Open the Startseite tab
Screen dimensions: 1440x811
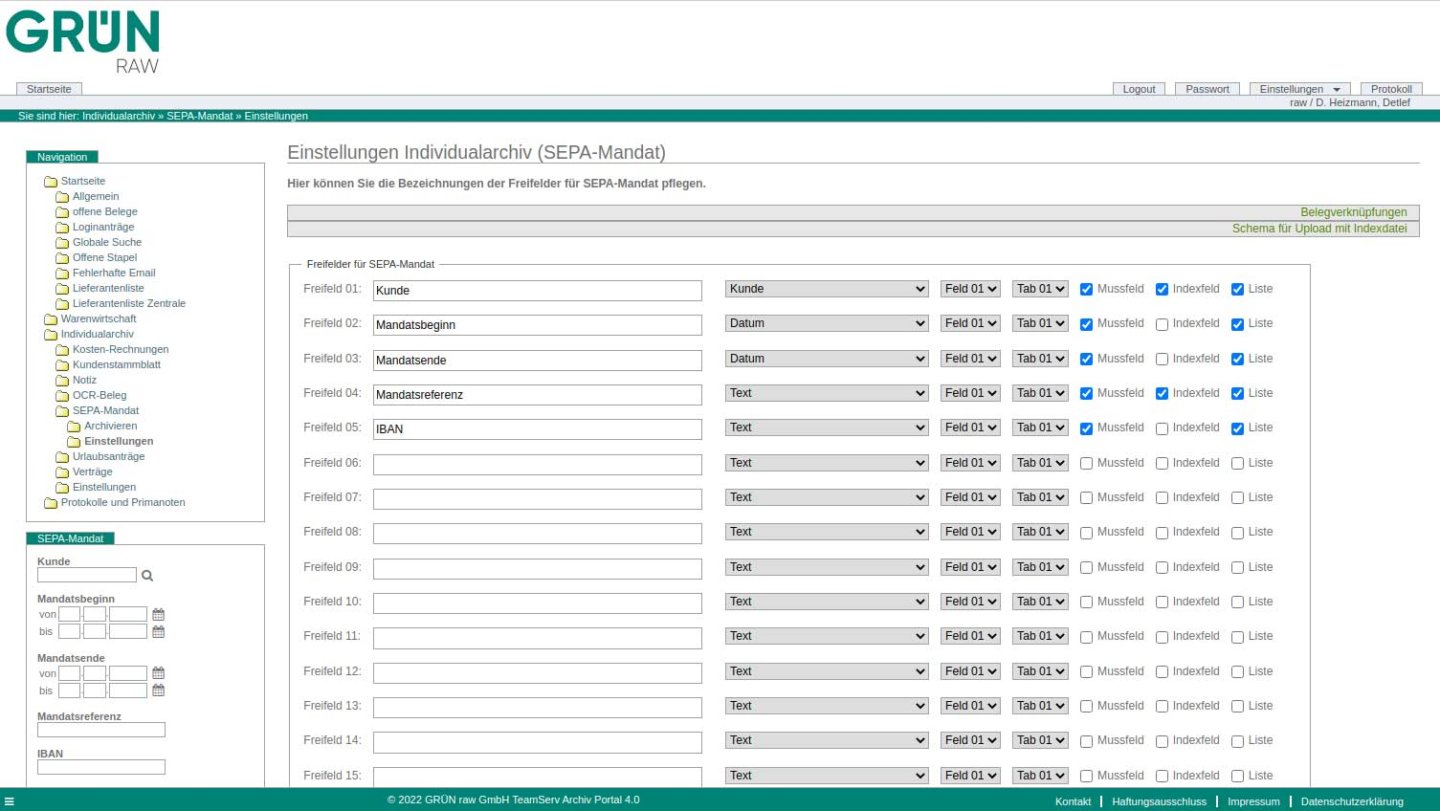click(49, 89)
